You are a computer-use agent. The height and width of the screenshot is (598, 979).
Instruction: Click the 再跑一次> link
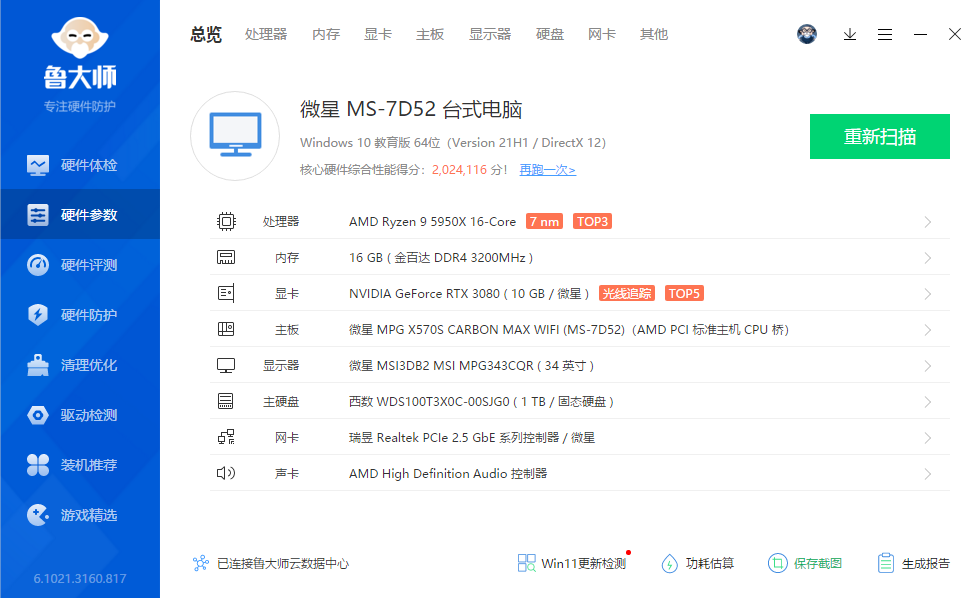548,170
